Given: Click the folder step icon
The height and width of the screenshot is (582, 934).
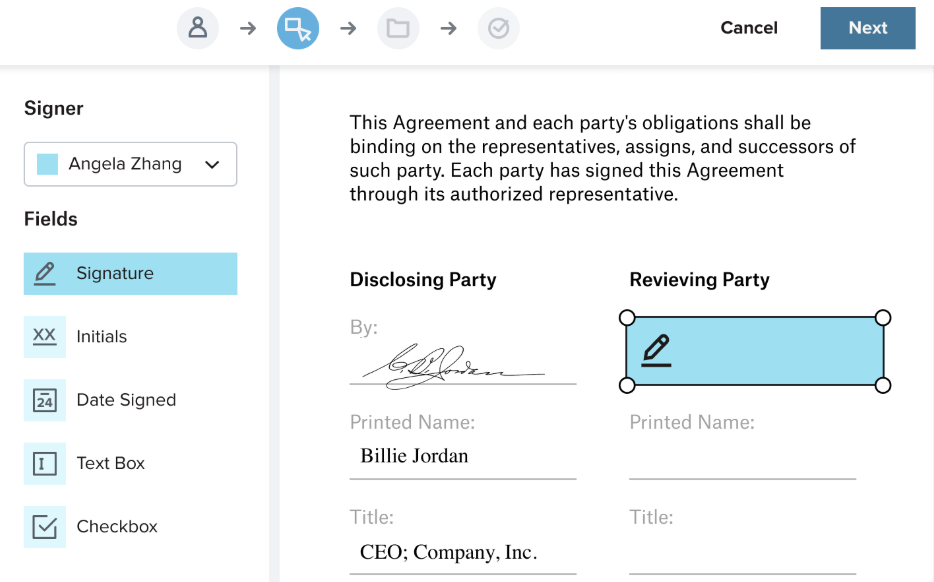Looking at the screenshot, I should 398,28.
